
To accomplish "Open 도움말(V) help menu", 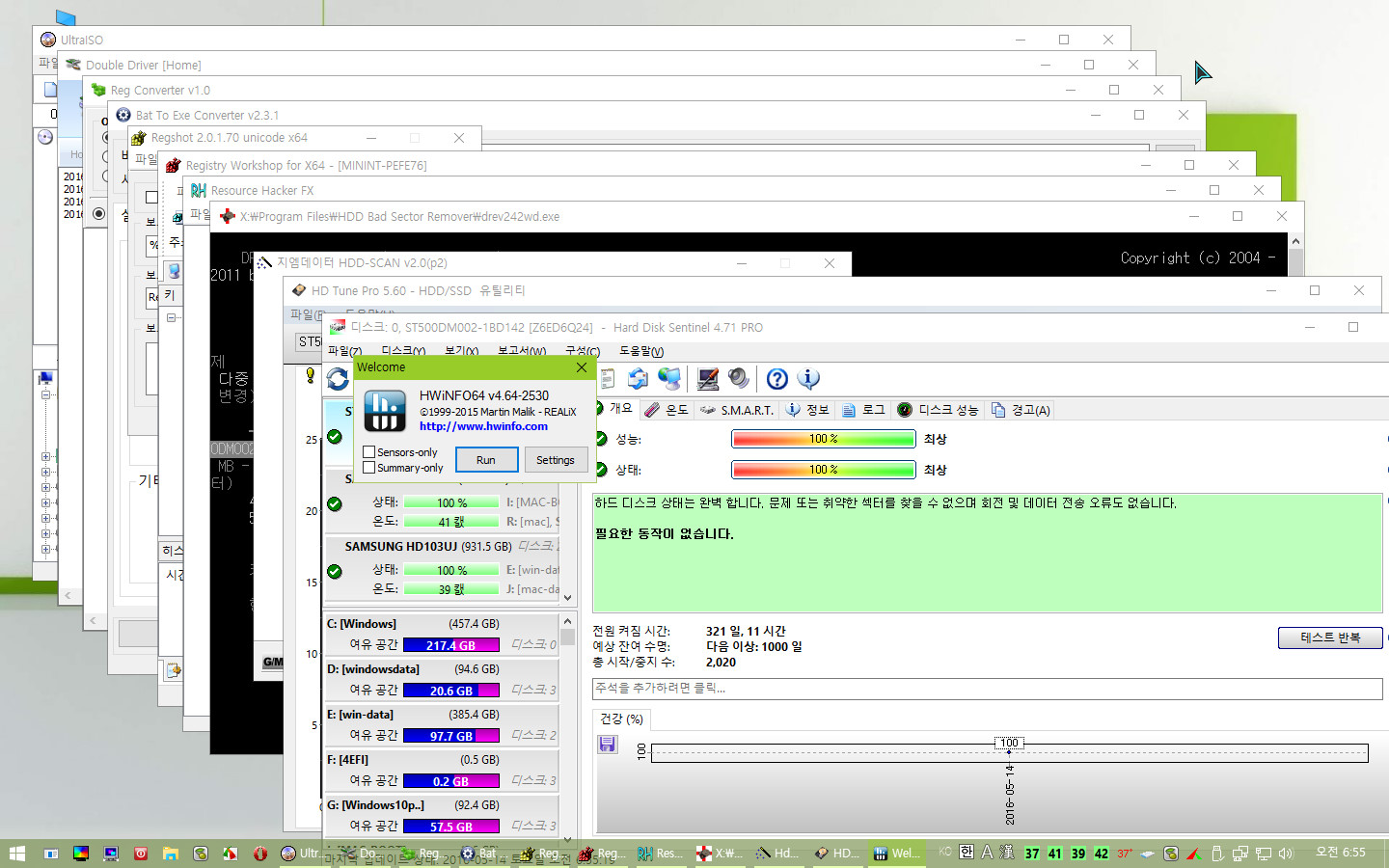I will (x=641, y=351).
